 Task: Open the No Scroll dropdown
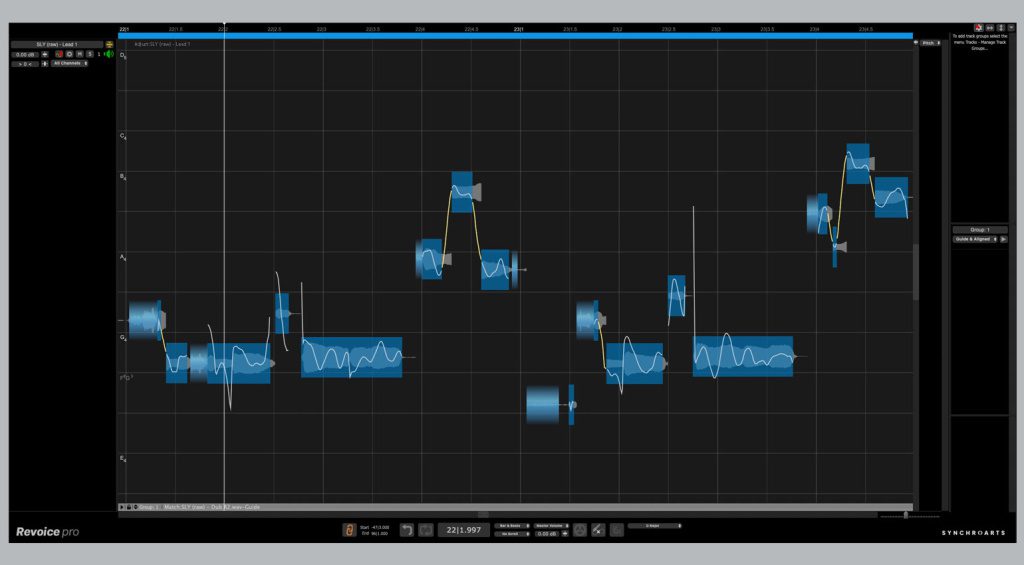[511, 534]
